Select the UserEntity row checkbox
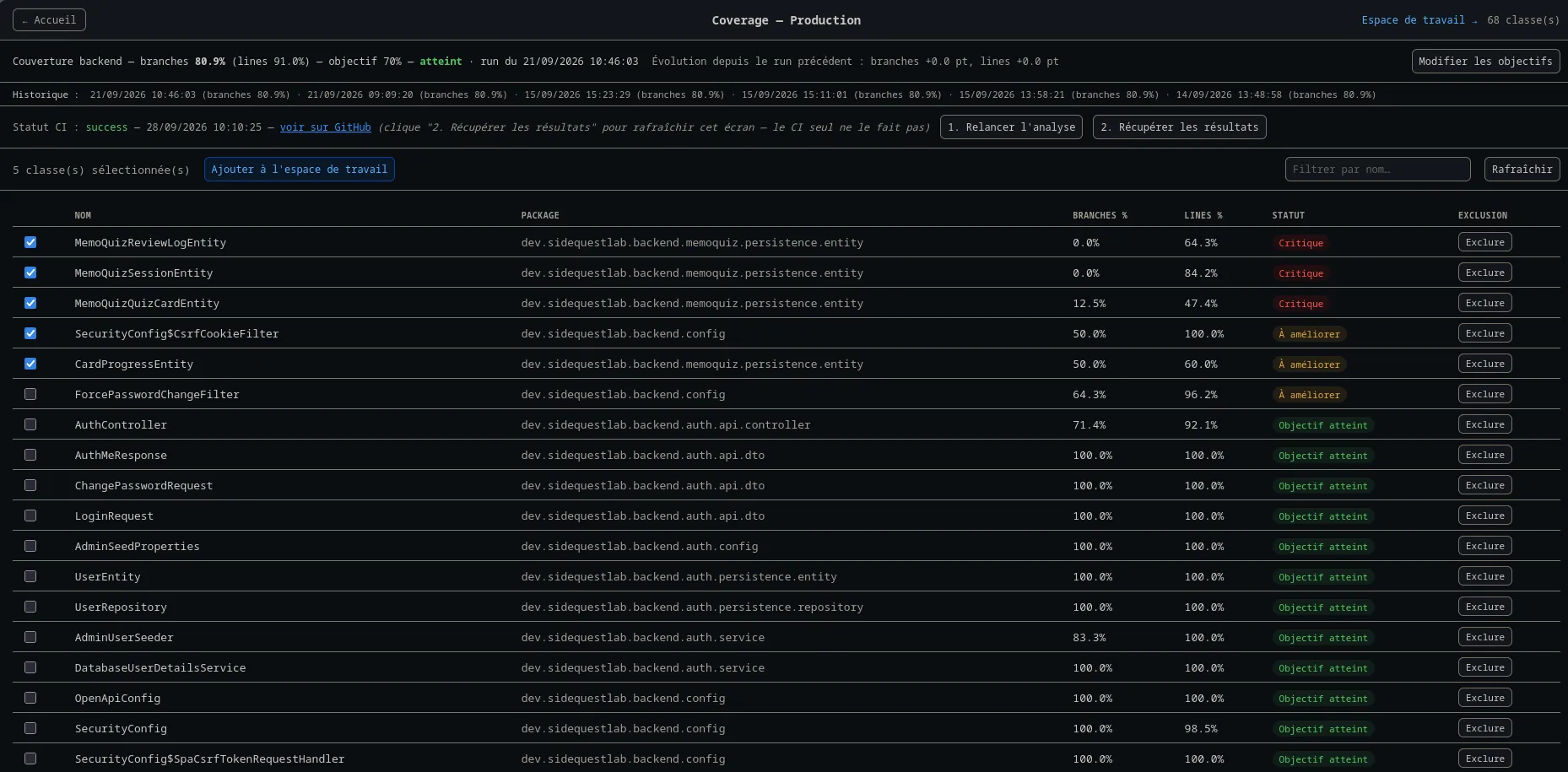This screenshot has height=772, width=1568. pyautogui.click(x=30, y=576)
